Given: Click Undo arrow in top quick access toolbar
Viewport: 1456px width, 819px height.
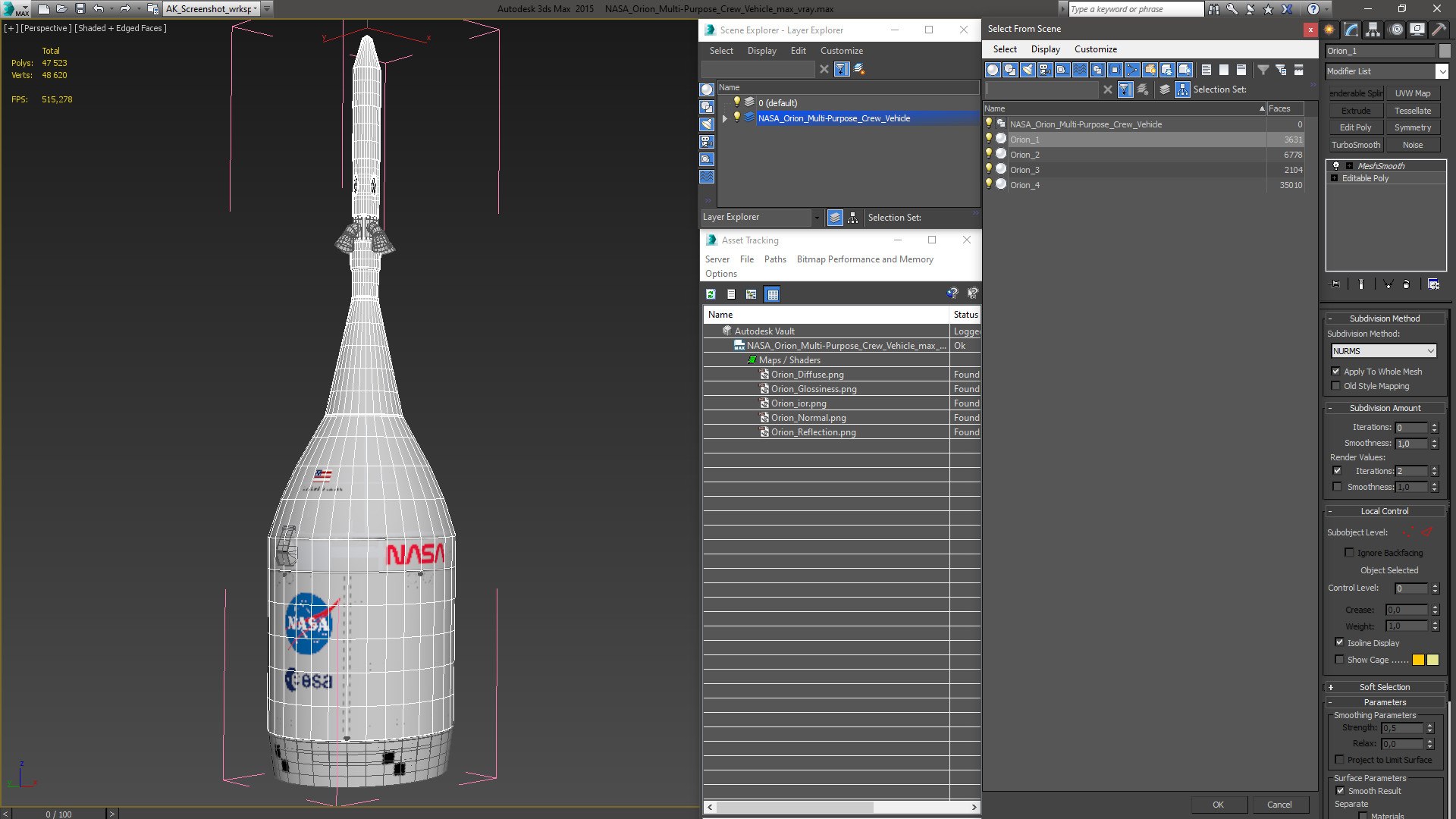Looking at the screenshot, I should 99,9.
